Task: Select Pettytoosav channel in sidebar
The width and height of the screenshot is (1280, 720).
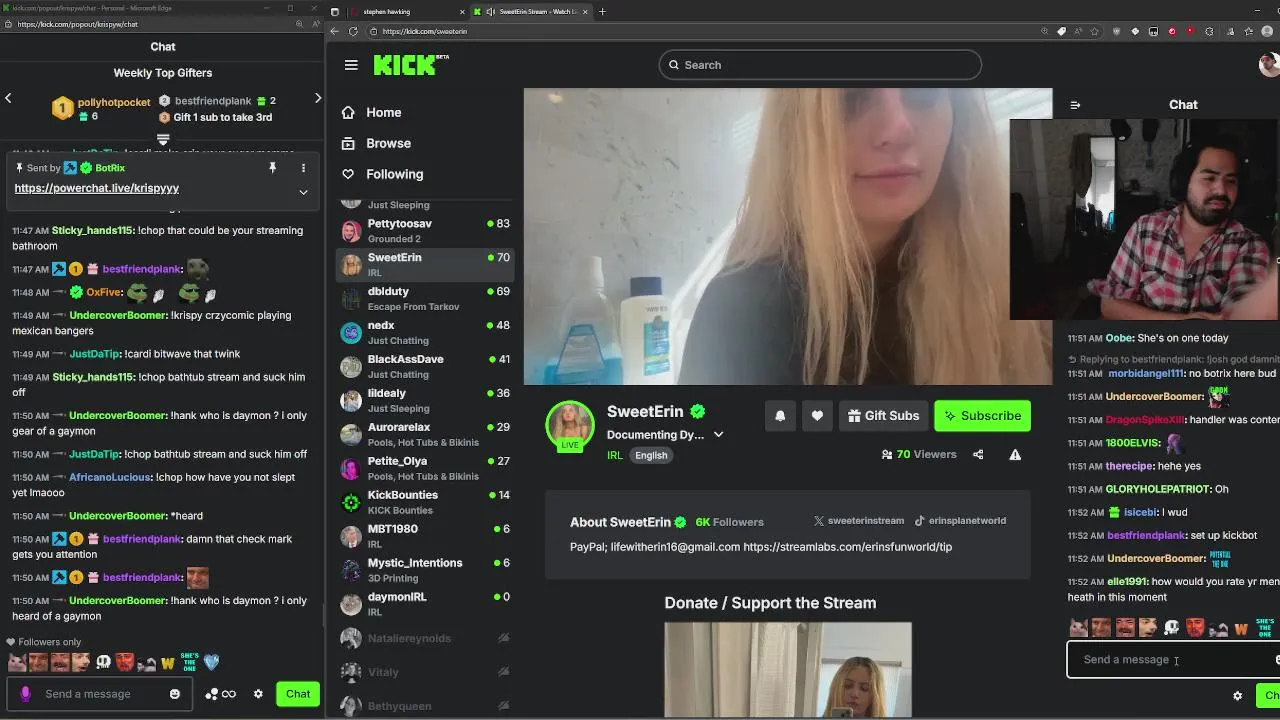Action: click(x=425, y=230)
